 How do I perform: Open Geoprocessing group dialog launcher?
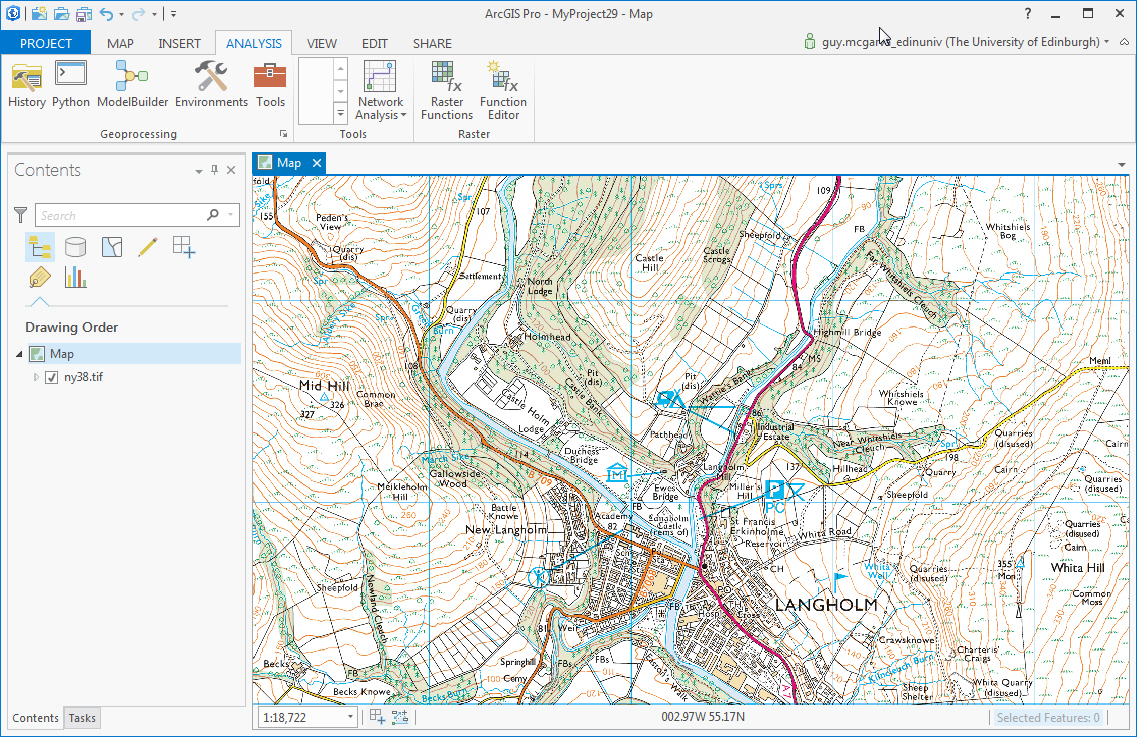(284, 134)
